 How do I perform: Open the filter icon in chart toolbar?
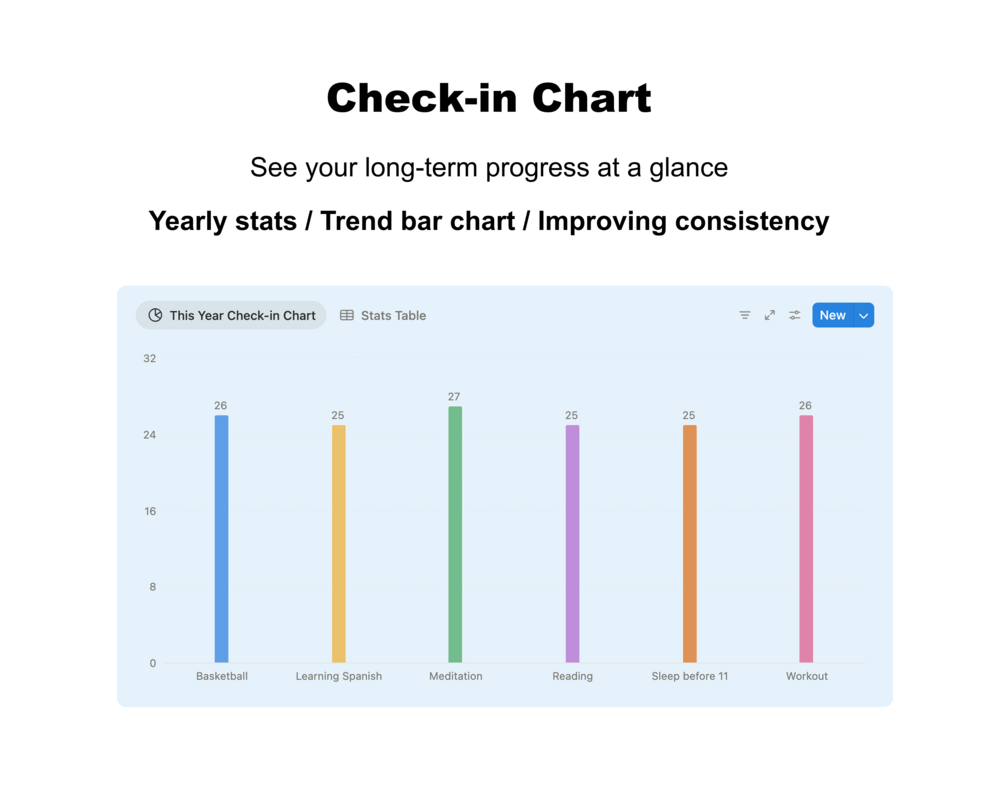[744, 315]
